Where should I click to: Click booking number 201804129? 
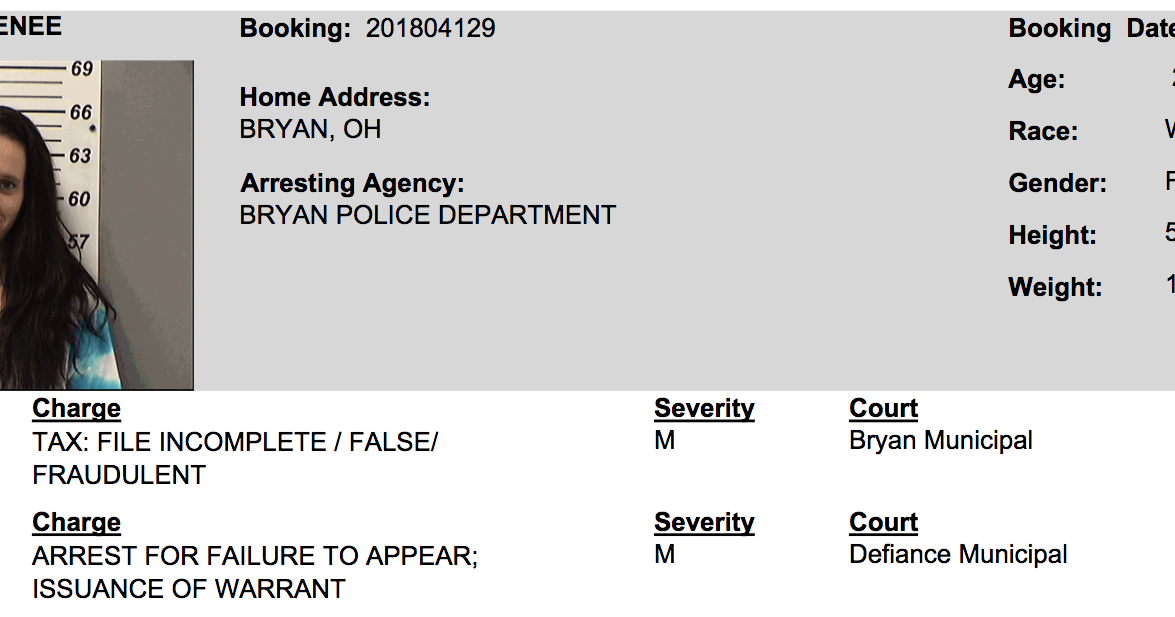coord(430,29)
